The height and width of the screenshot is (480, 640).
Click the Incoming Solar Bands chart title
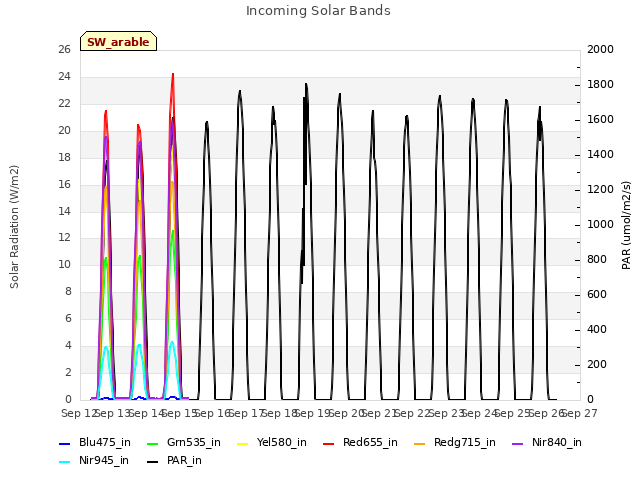pos(318,11)
